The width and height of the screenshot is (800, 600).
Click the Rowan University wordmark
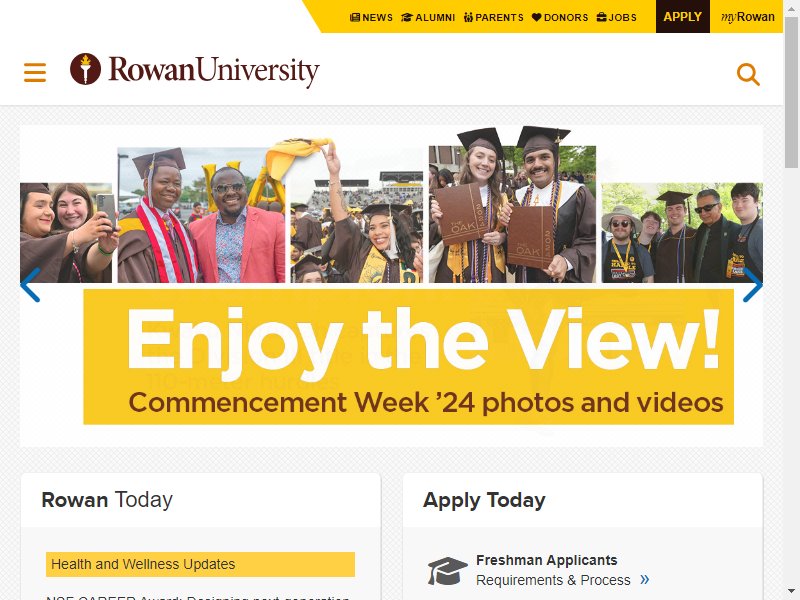pos(214,70)
